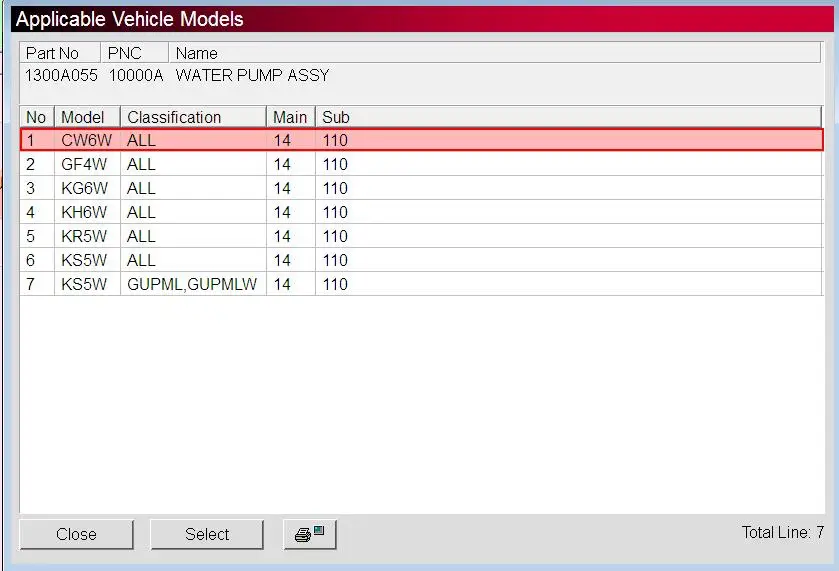The height and width of the screenshot is (571, 839).
Task: Click GUPML,GUPMLW classification cell
Action: click(192, 284)
